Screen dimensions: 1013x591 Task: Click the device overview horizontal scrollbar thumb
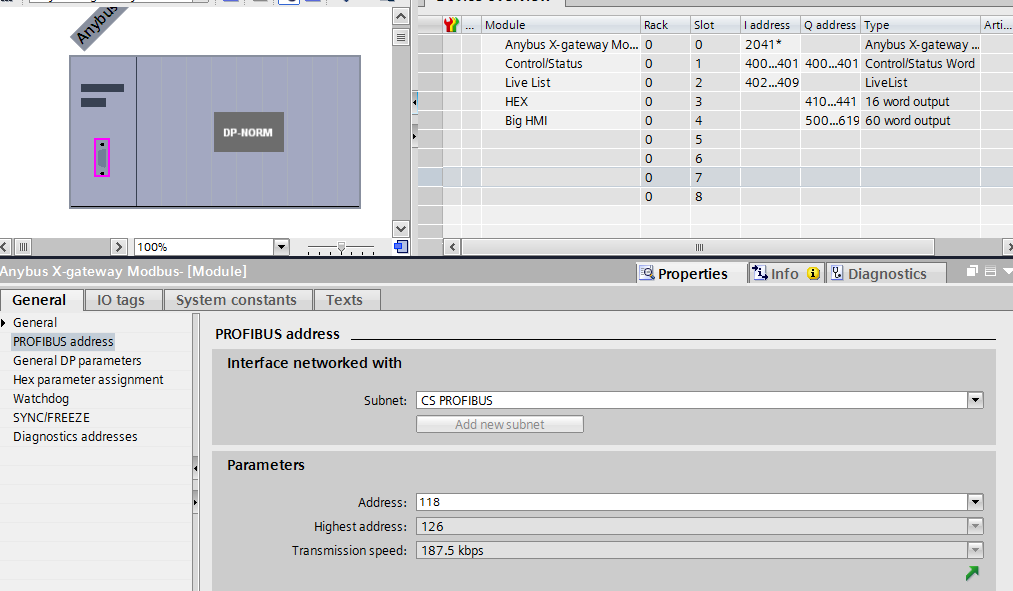(698, 247)
